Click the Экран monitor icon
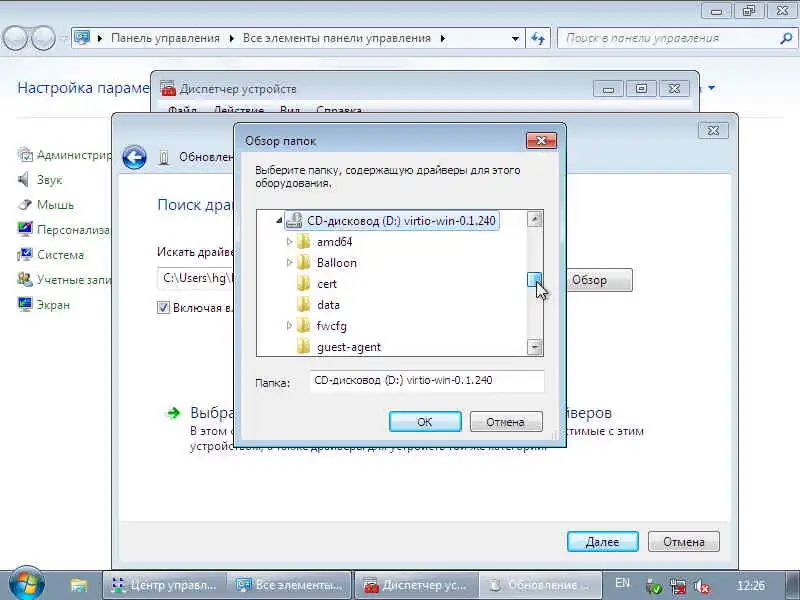The width and height of the screenshot is (800, 600). tap(24, 304)
